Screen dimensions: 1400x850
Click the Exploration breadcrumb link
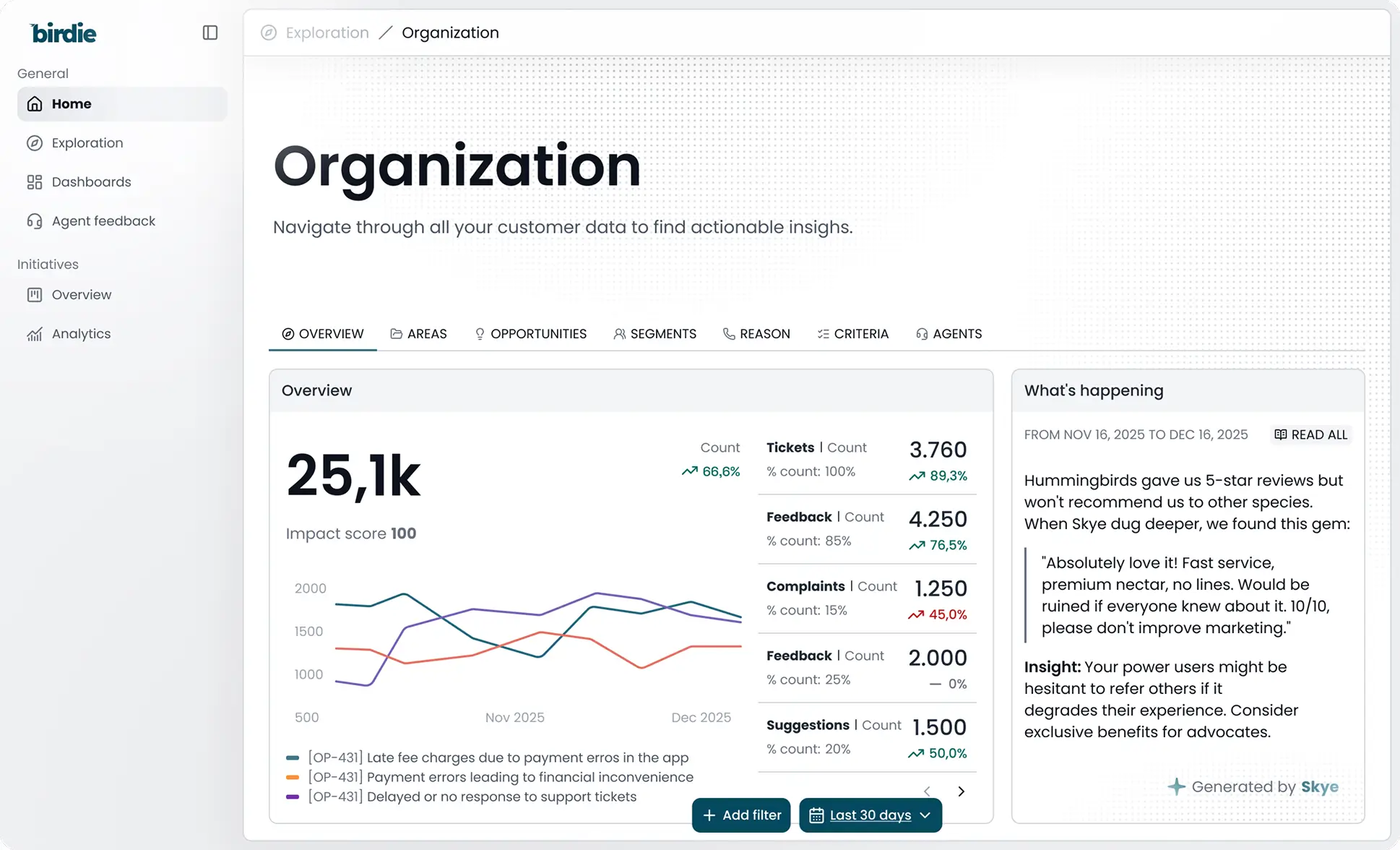(327, 33)
